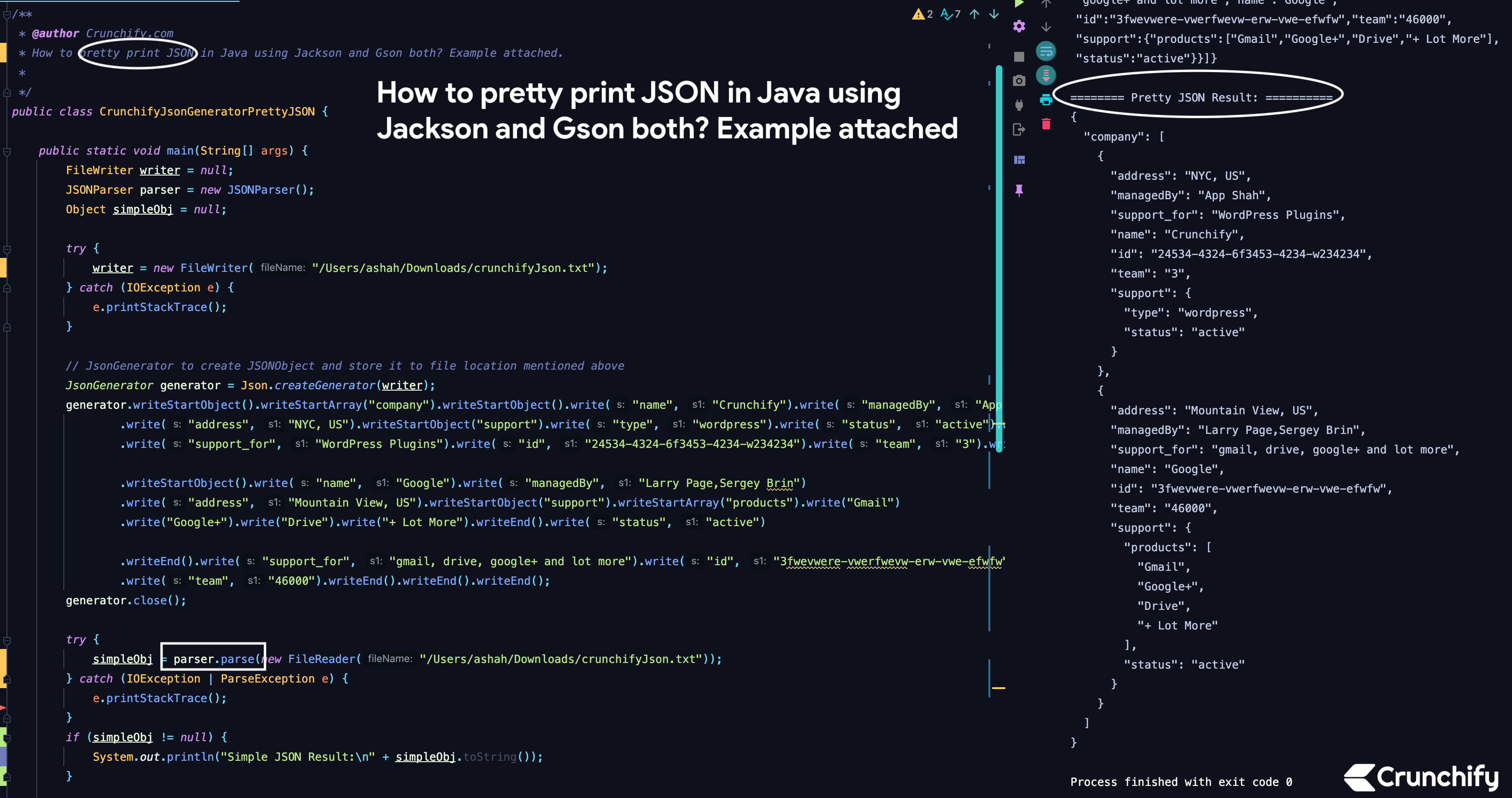Click the yellow warnings count indicator
1512x798 pixels.
pos(922,14)
